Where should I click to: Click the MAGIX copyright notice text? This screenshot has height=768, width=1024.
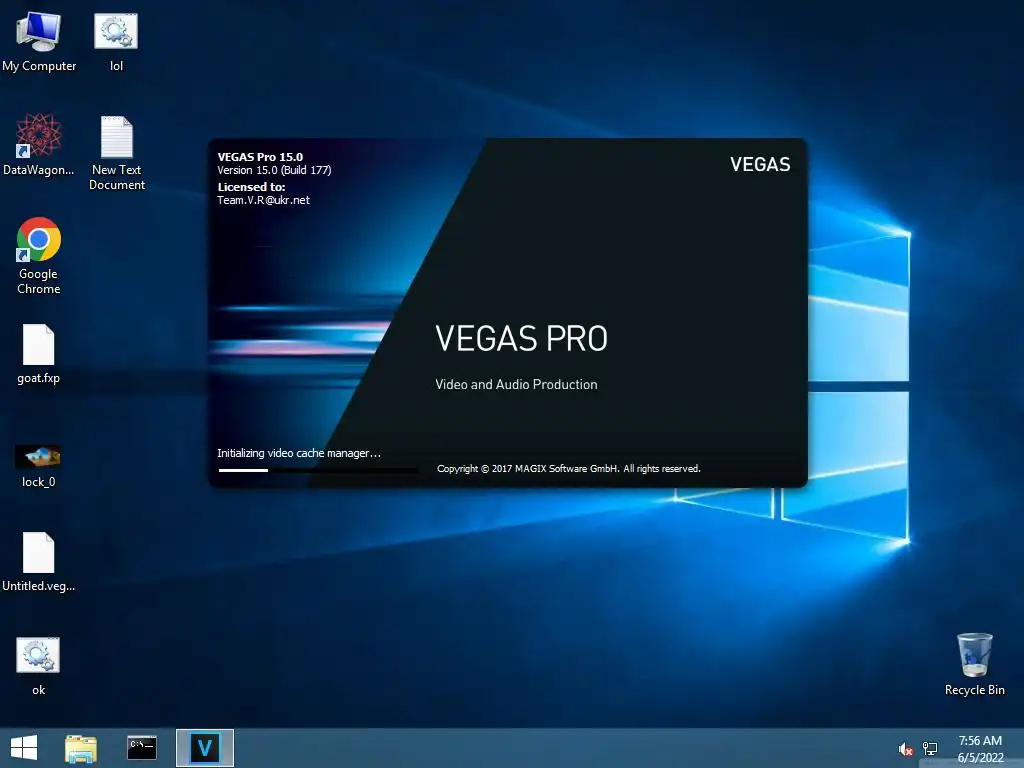coord(569,469)
